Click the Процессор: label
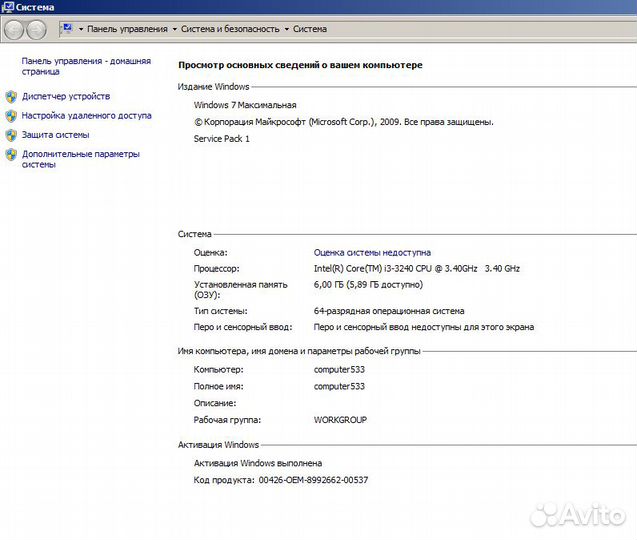The image size is (637, 540). tap(216, 269)
